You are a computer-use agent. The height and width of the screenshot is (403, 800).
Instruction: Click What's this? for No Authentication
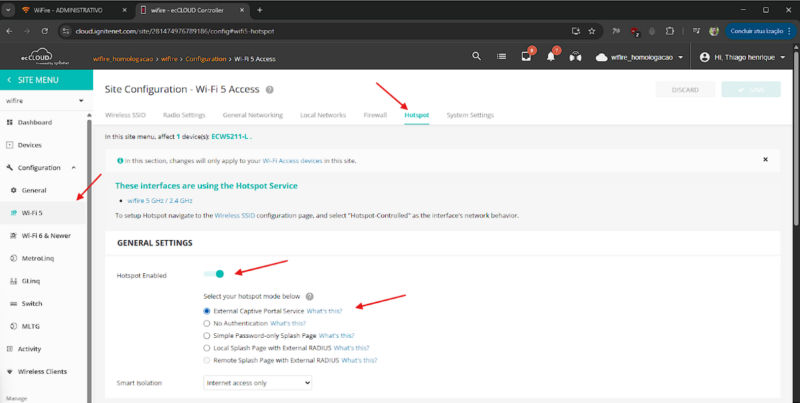point(288,323)
